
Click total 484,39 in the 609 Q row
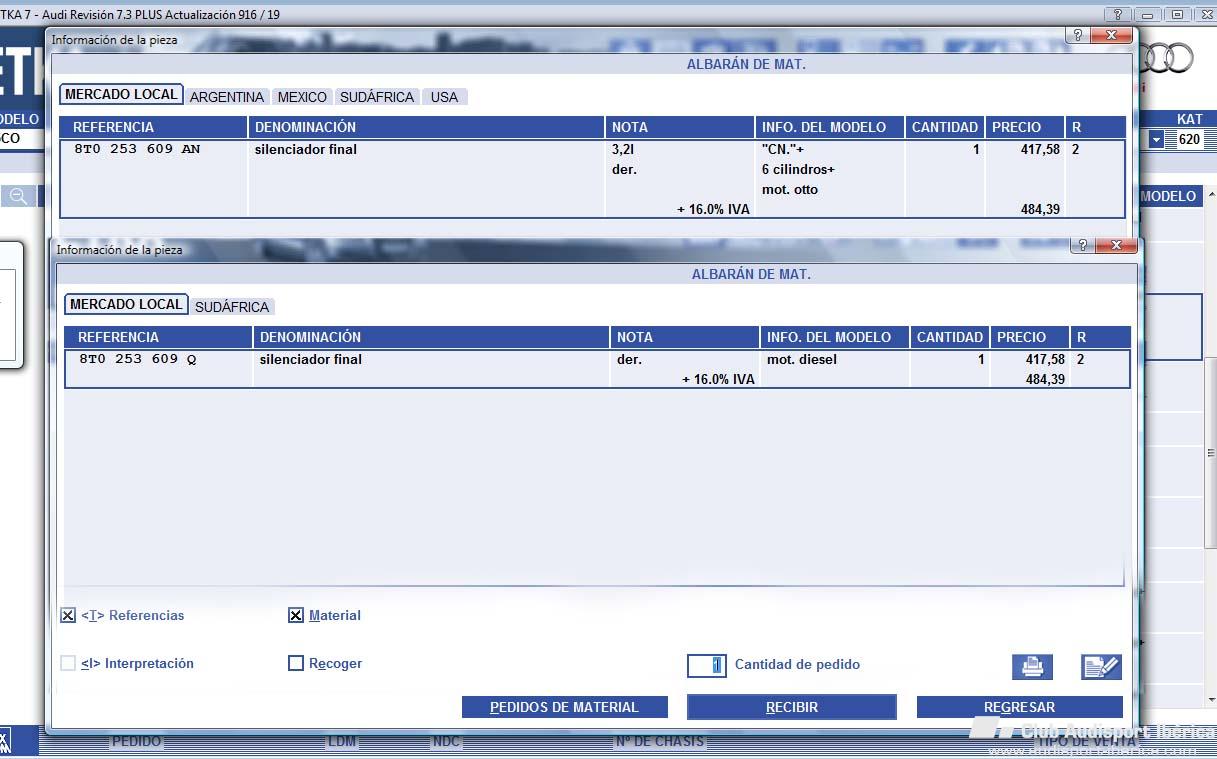[1045, 380]
